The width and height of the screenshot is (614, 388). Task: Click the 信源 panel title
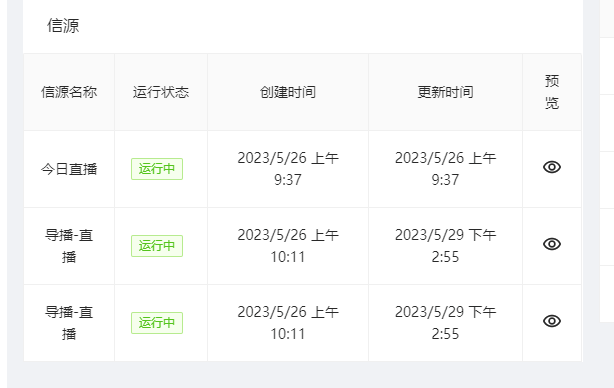coord(63,26)
